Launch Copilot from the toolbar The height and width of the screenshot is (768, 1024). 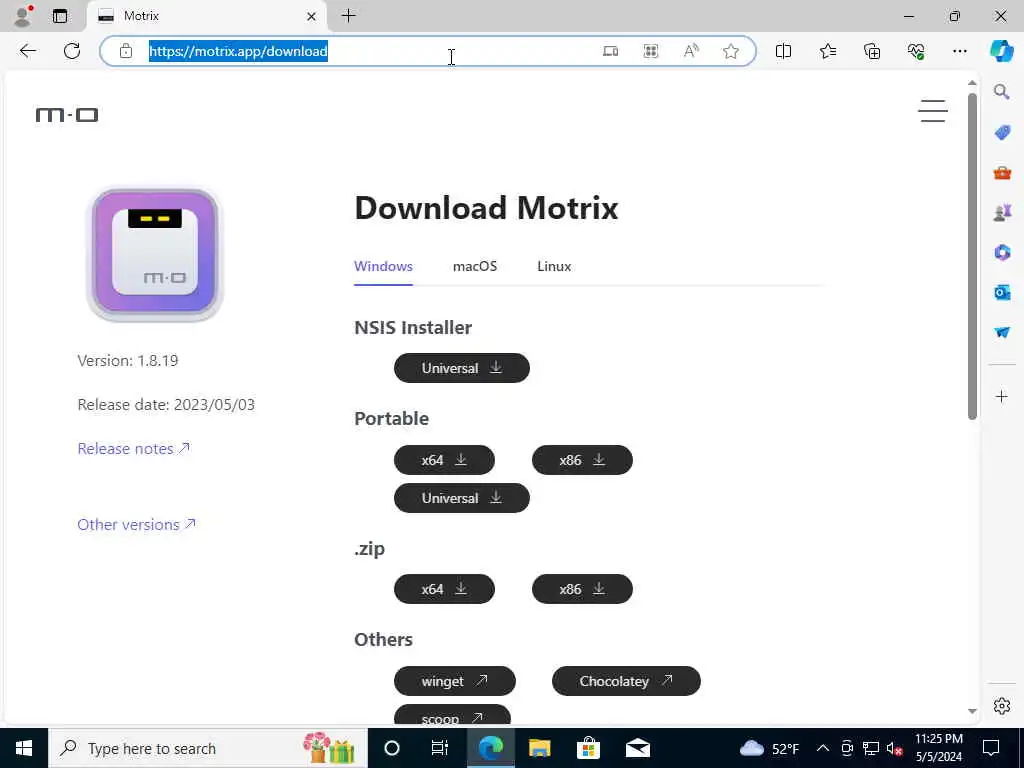1001,51
